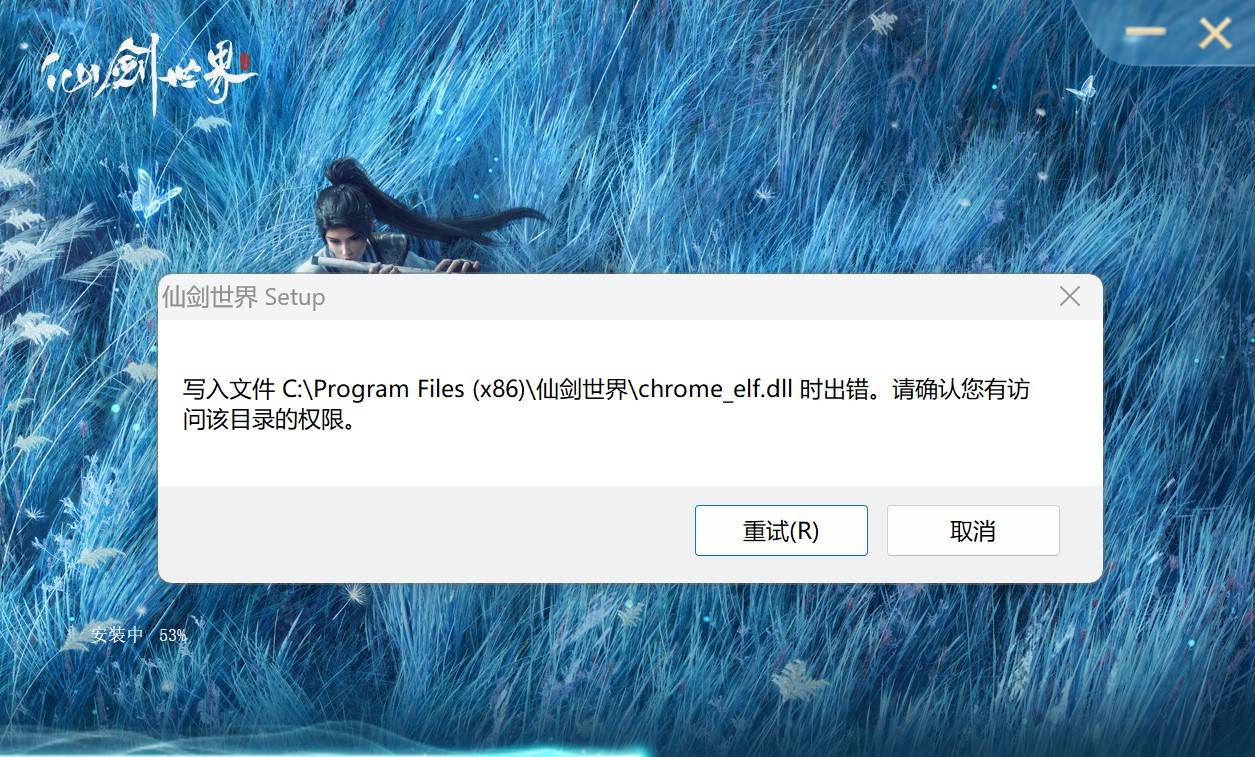Click the 取消 cancel button
The width and height of the screenshot is (1255, 757).
click(973, 530)
